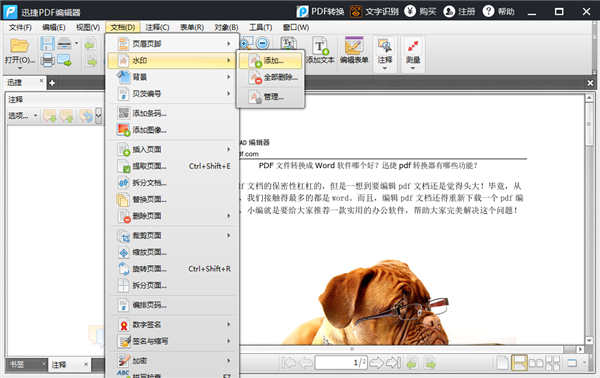Viewport: 600px width, 378px height.
Task: Select 替换页面... menu item
Action: (x=171, y=199)
